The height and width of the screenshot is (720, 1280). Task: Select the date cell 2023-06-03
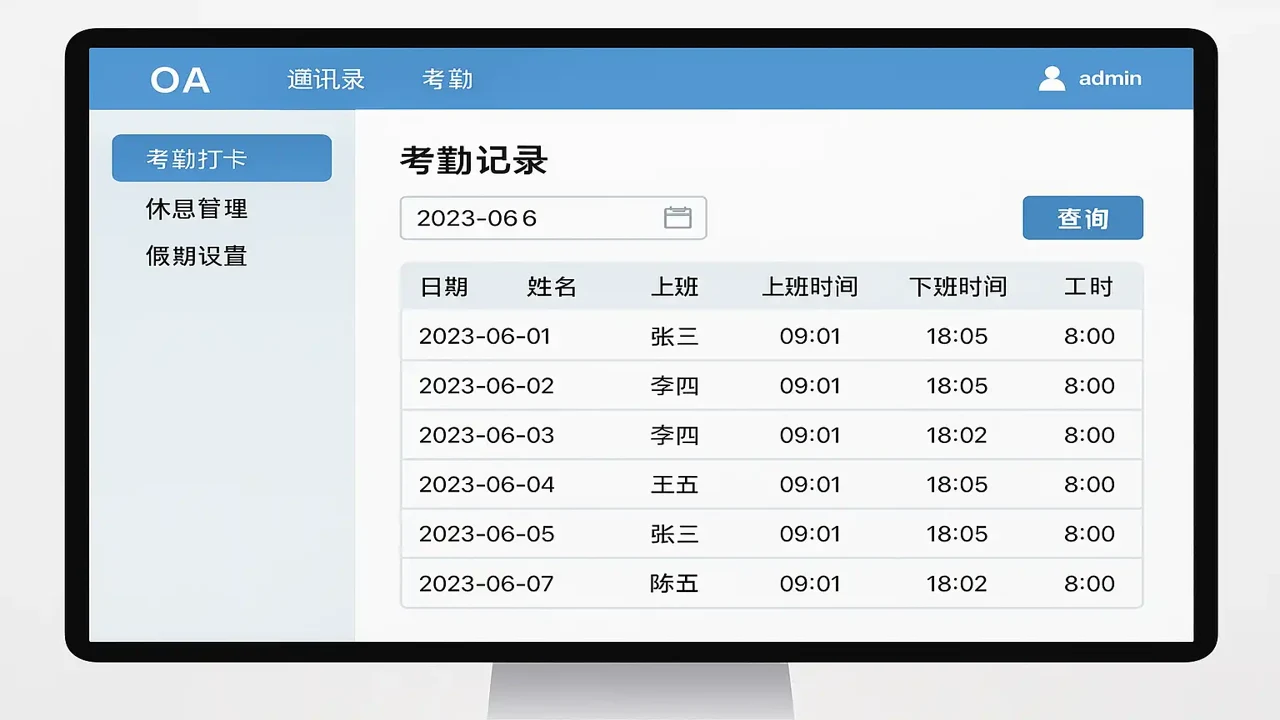pyautogui.click(x=486, y=435)
